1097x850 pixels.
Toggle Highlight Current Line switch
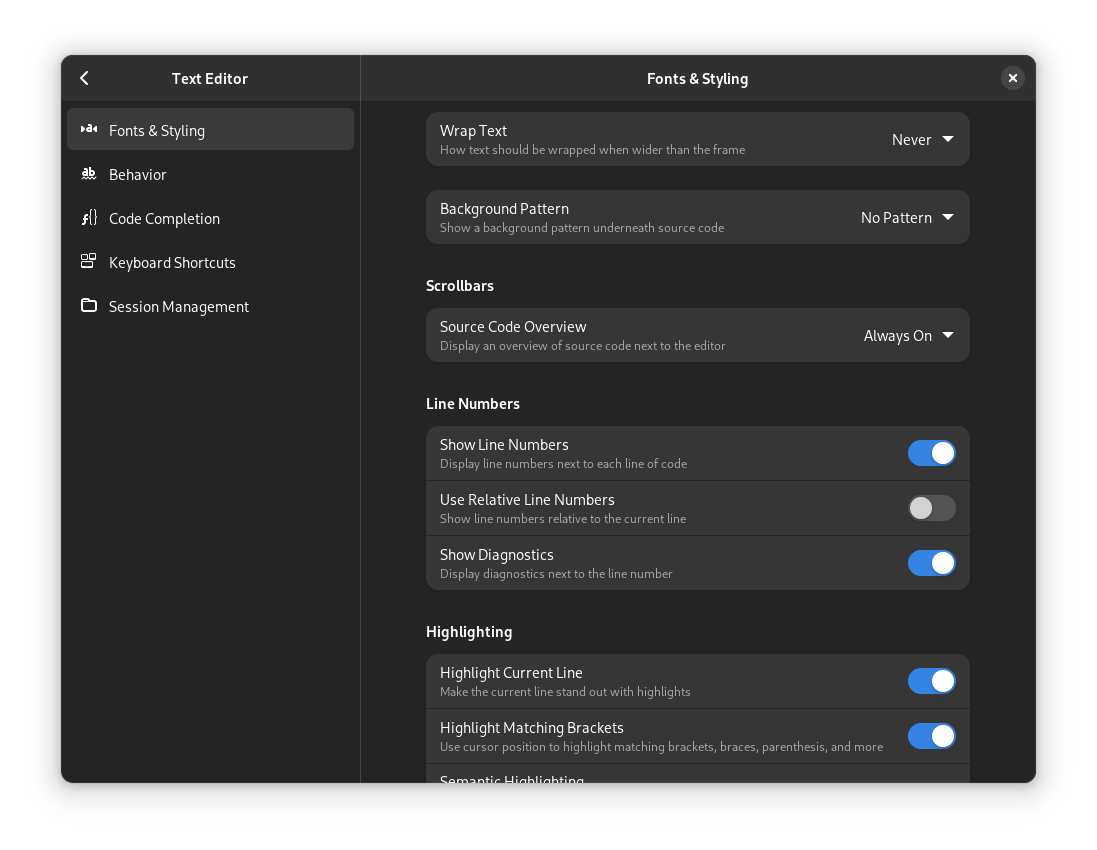pyautogui.click(x=931, y=681)
